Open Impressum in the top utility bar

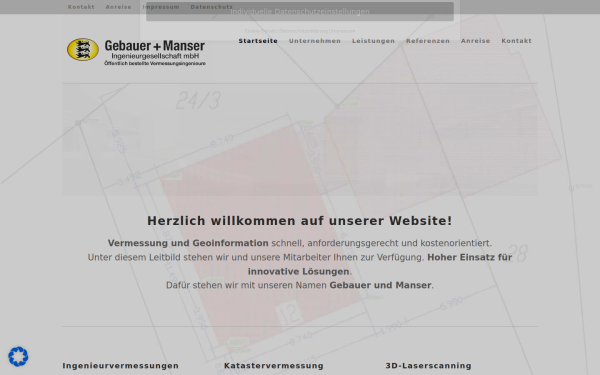[161, 7]
